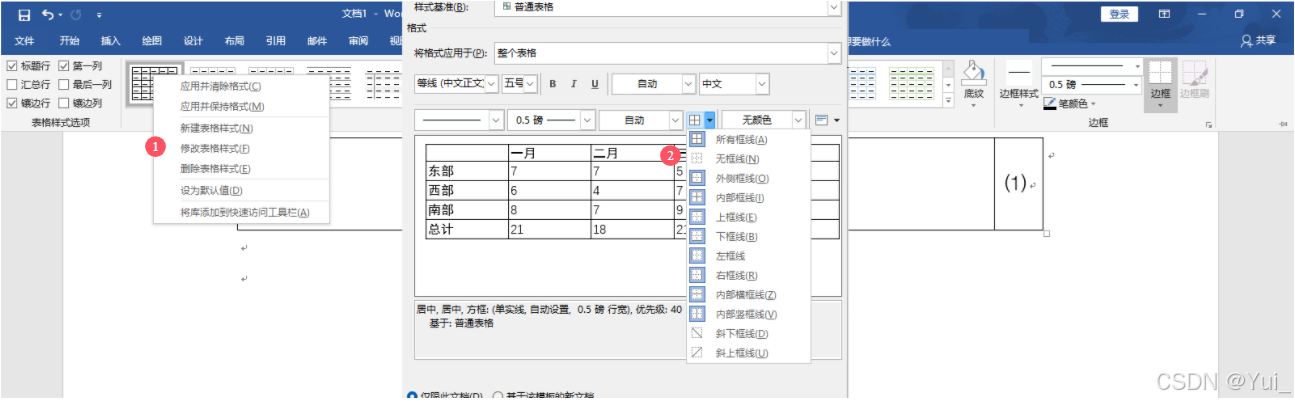Open the 五号 font size dropdown

(x=531, y=84)
